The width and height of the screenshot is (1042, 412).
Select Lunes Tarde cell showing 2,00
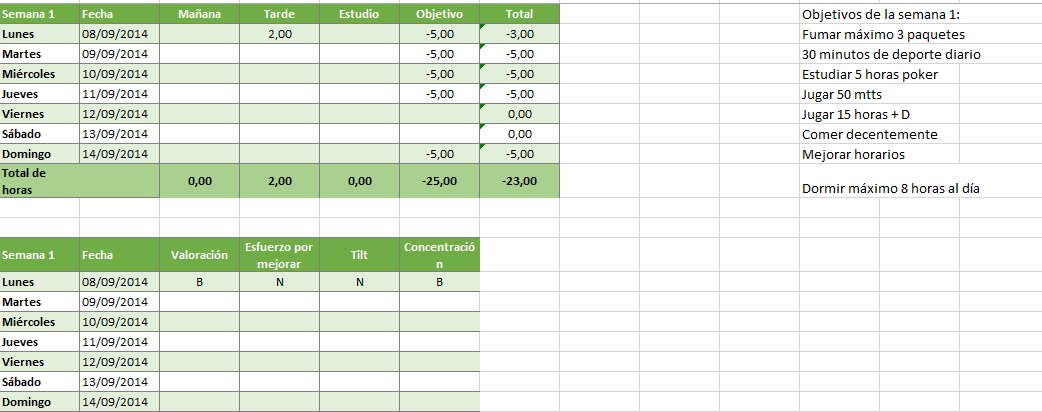coord(280,34)
